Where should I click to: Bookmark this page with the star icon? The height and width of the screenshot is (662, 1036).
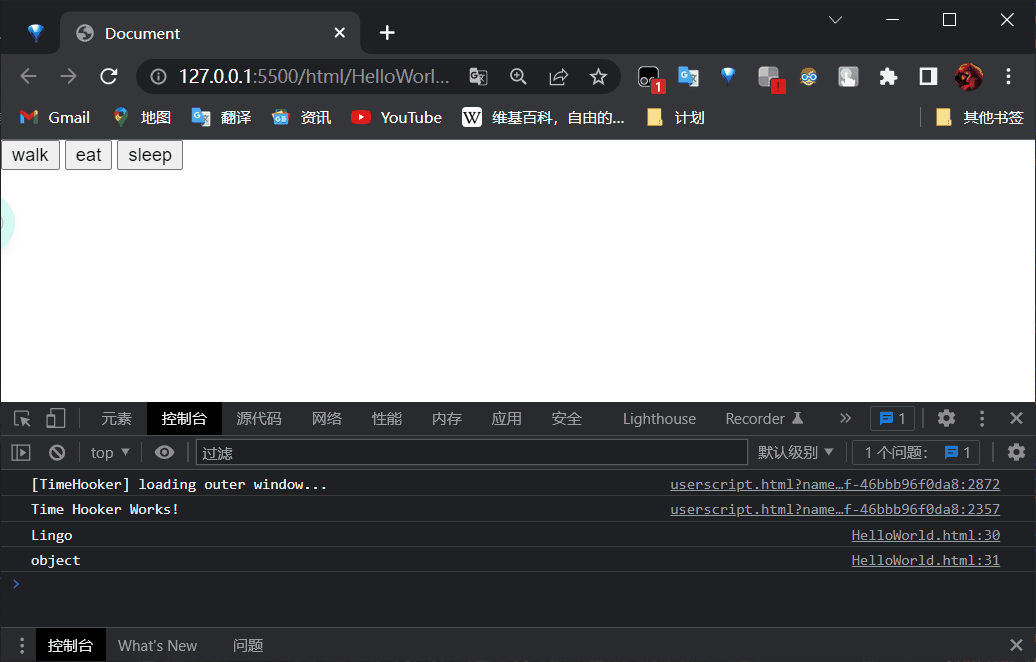[x=599, y=77]
